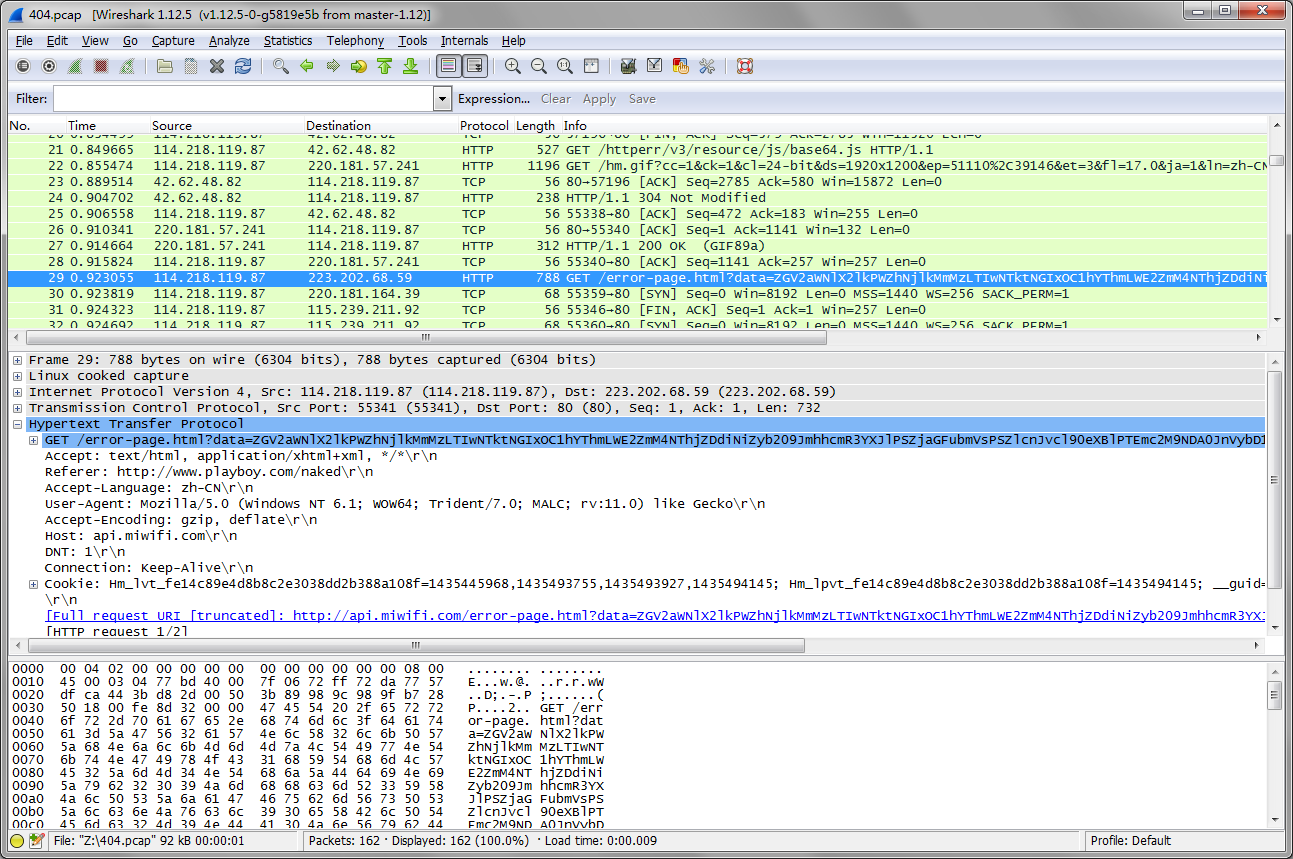The width and height of the screenshot is (1293, 859).
Task: Toggle packet list colorization
Action: tap(449, 66)
